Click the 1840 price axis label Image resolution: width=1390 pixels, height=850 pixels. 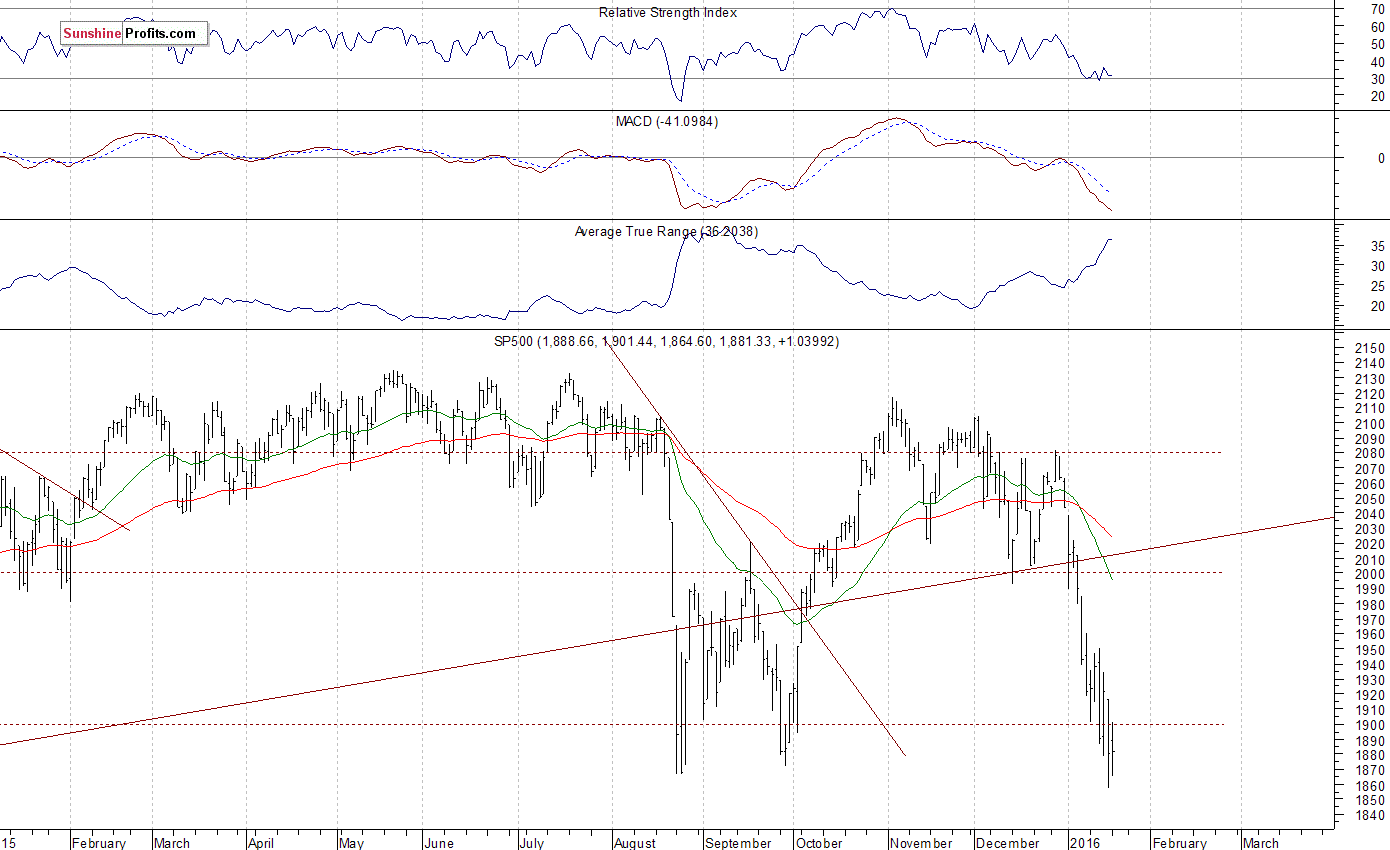coord(1370,816)
